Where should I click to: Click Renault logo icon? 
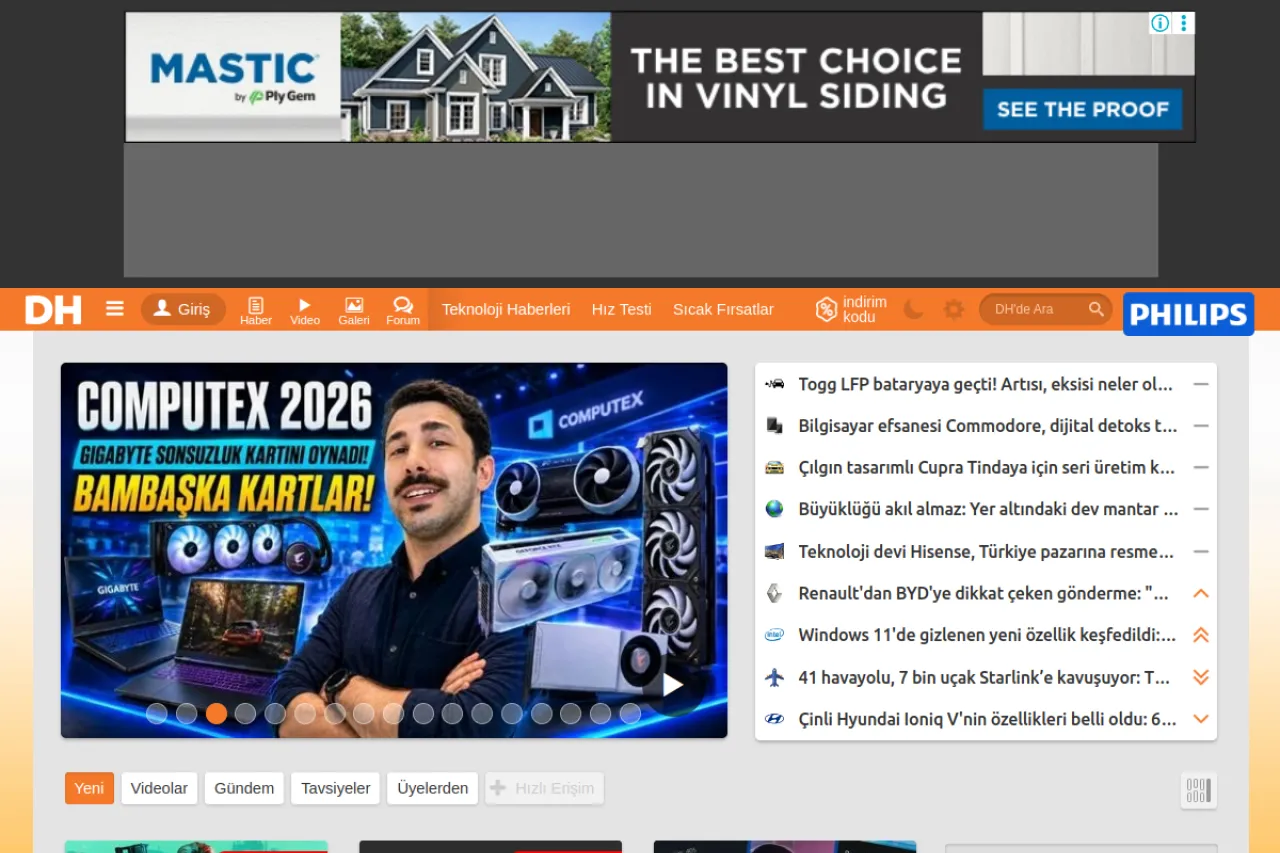774,594
